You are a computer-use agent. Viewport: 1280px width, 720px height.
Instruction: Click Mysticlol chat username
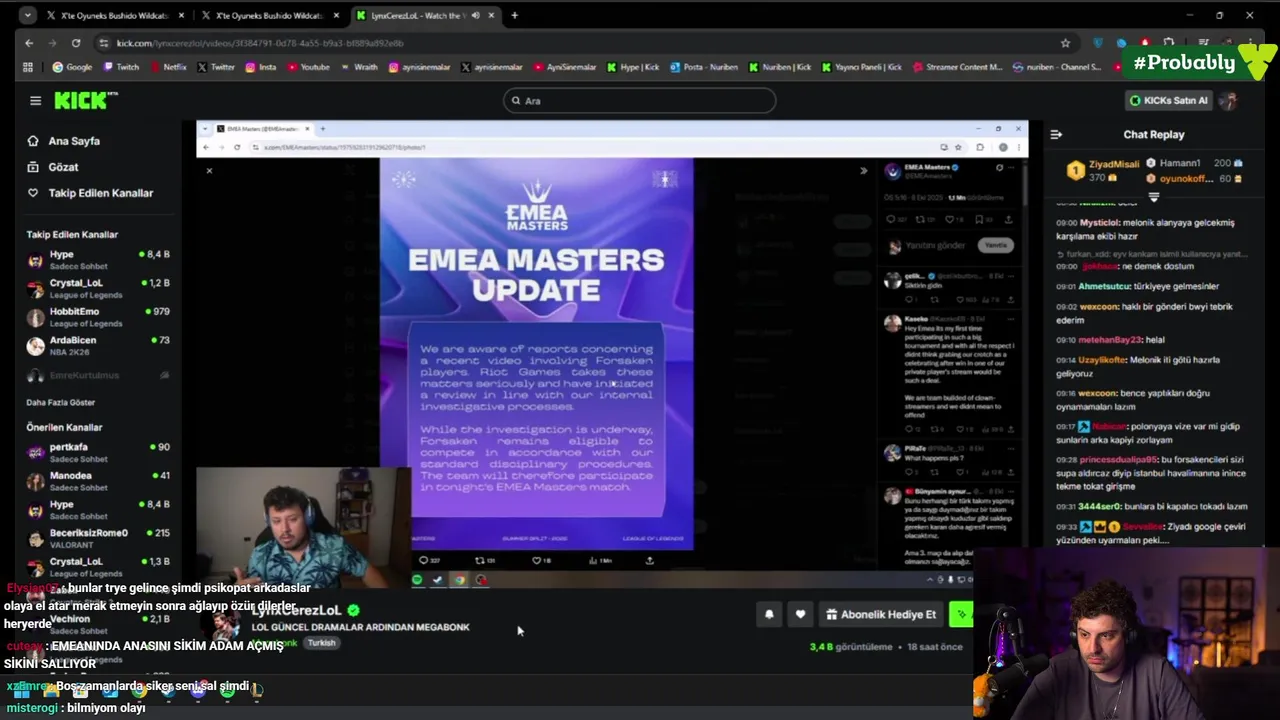click(x=1100, y=223)
